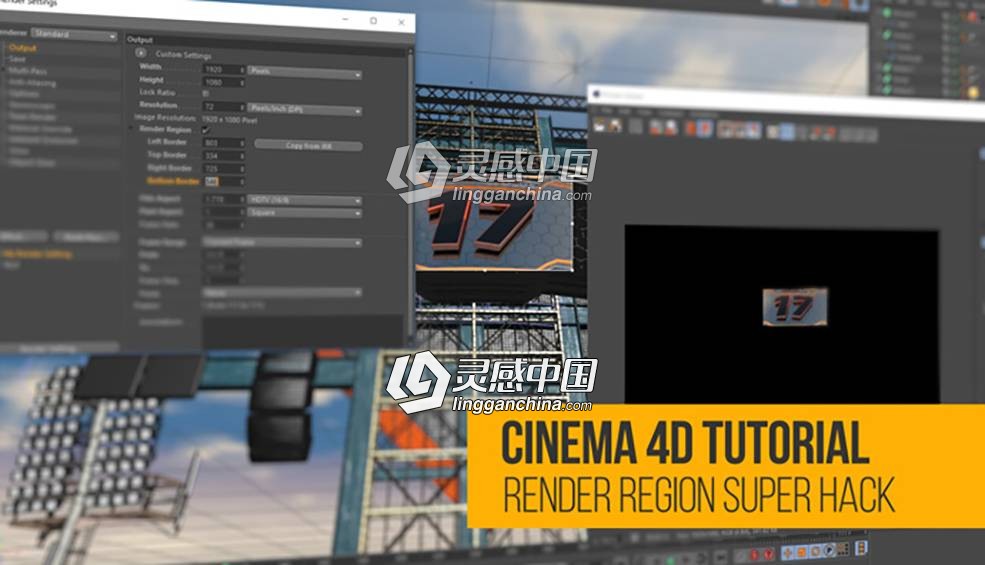This screenshot has height=565, width=985.
Task: Select My Render Setting preset entry
Action: [38, 255]
